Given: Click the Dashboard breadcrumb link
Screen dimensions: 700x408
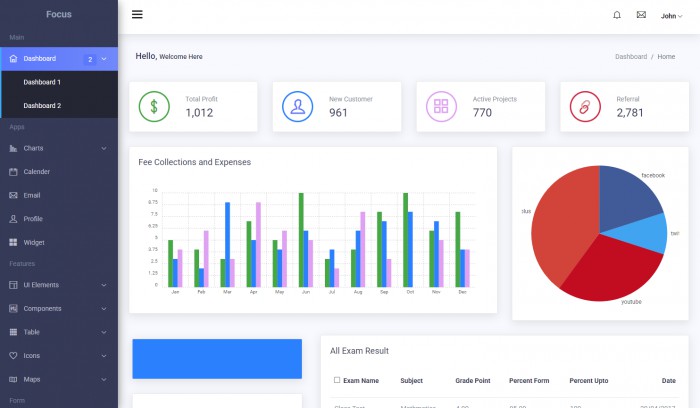Looking at the screenshot, I should pyautogui.click(x=630, y=57).
